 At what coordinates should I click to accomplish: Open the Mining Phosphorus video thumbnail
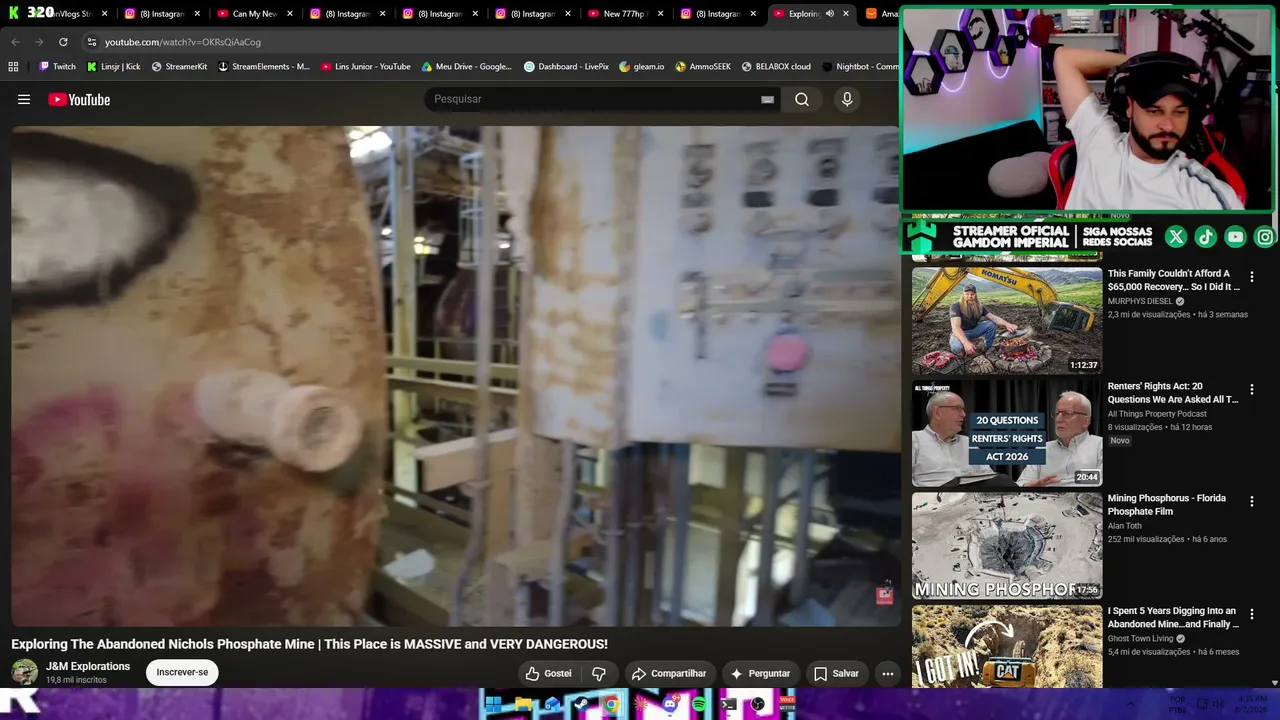point(1007,545)
